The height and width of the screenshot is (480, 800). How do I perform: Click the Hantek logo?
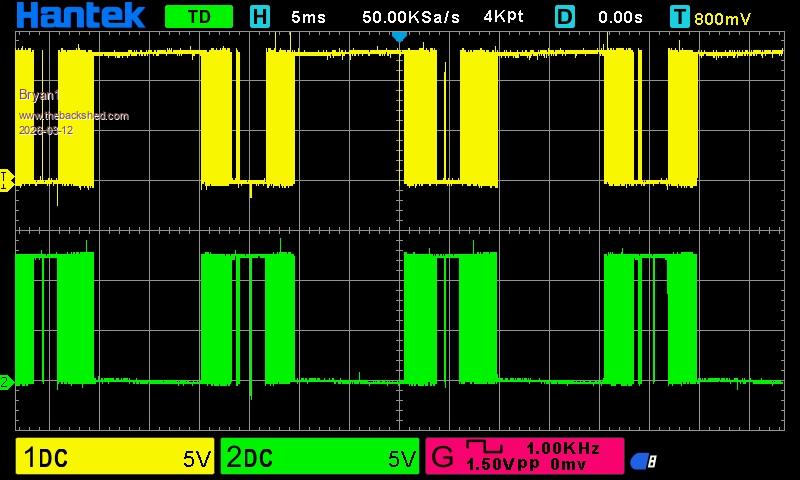pyautogui.click(x=82, y=15)
